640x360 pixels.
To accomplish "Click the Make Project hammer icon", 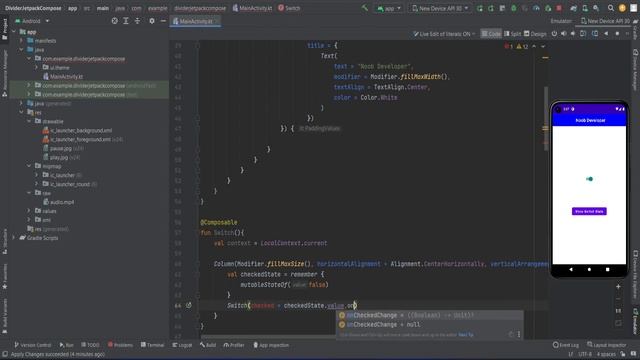I will click(365, 8).
